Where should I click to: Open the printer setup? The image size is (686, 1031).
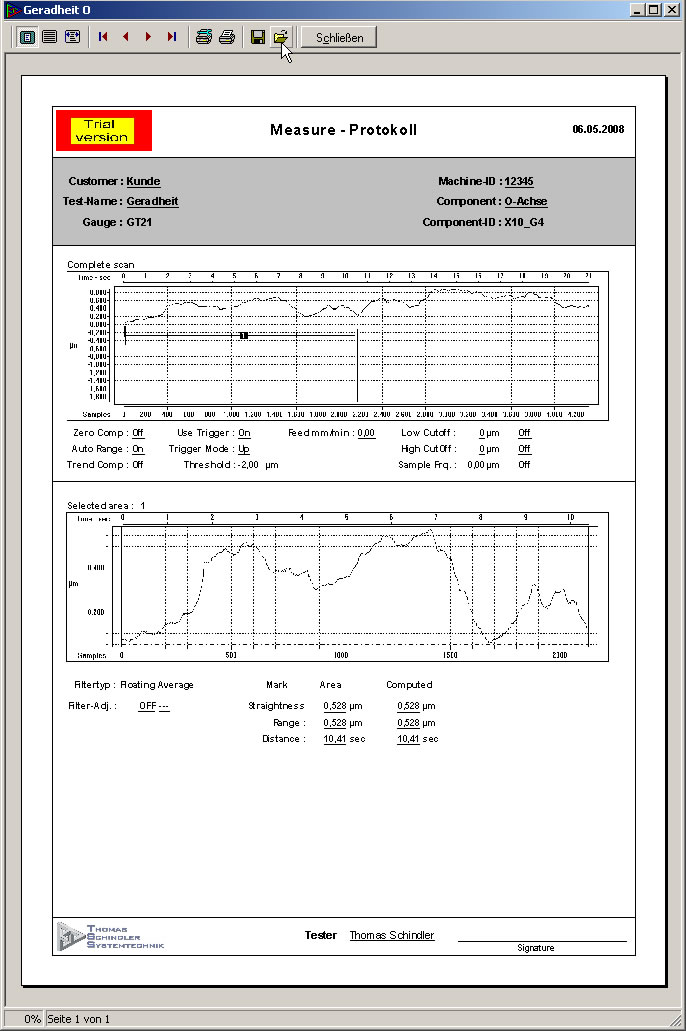click(204, 37)
